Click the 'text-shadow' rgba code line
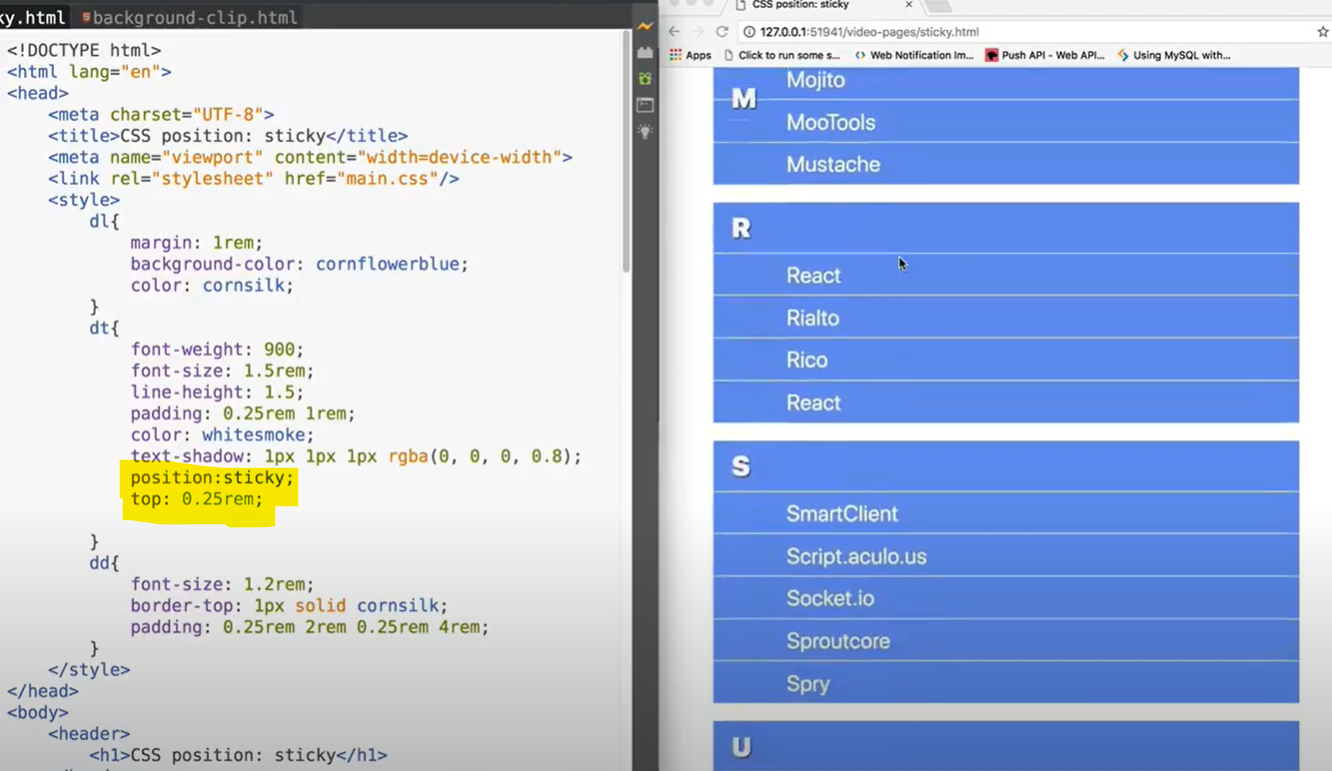 356,456
